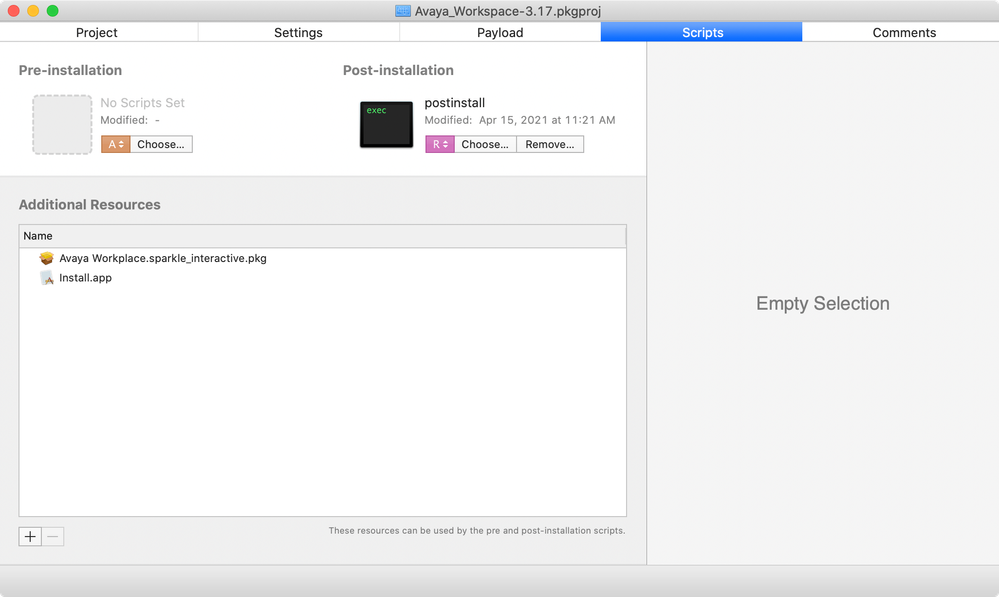This screenshot has height=597, width=999.
Task: Click the postinstall exec script icon
Action: 386,124
